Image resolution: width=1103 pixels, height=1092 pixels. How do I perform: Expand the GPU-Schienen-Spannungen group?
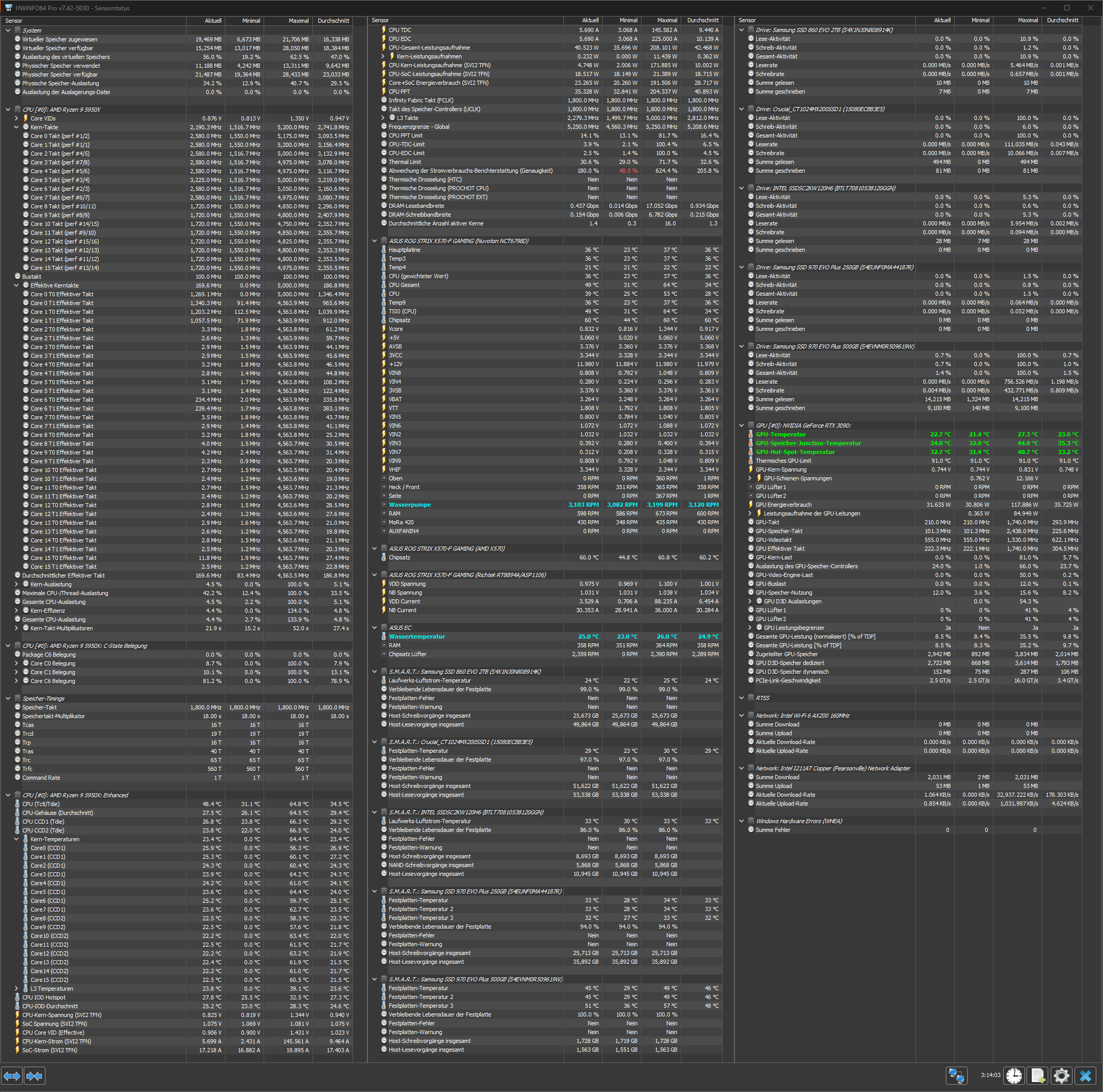750,479
